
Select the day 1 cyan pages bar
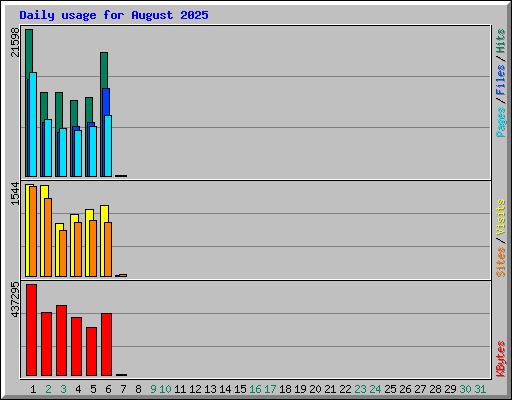(x=33, y=124)
